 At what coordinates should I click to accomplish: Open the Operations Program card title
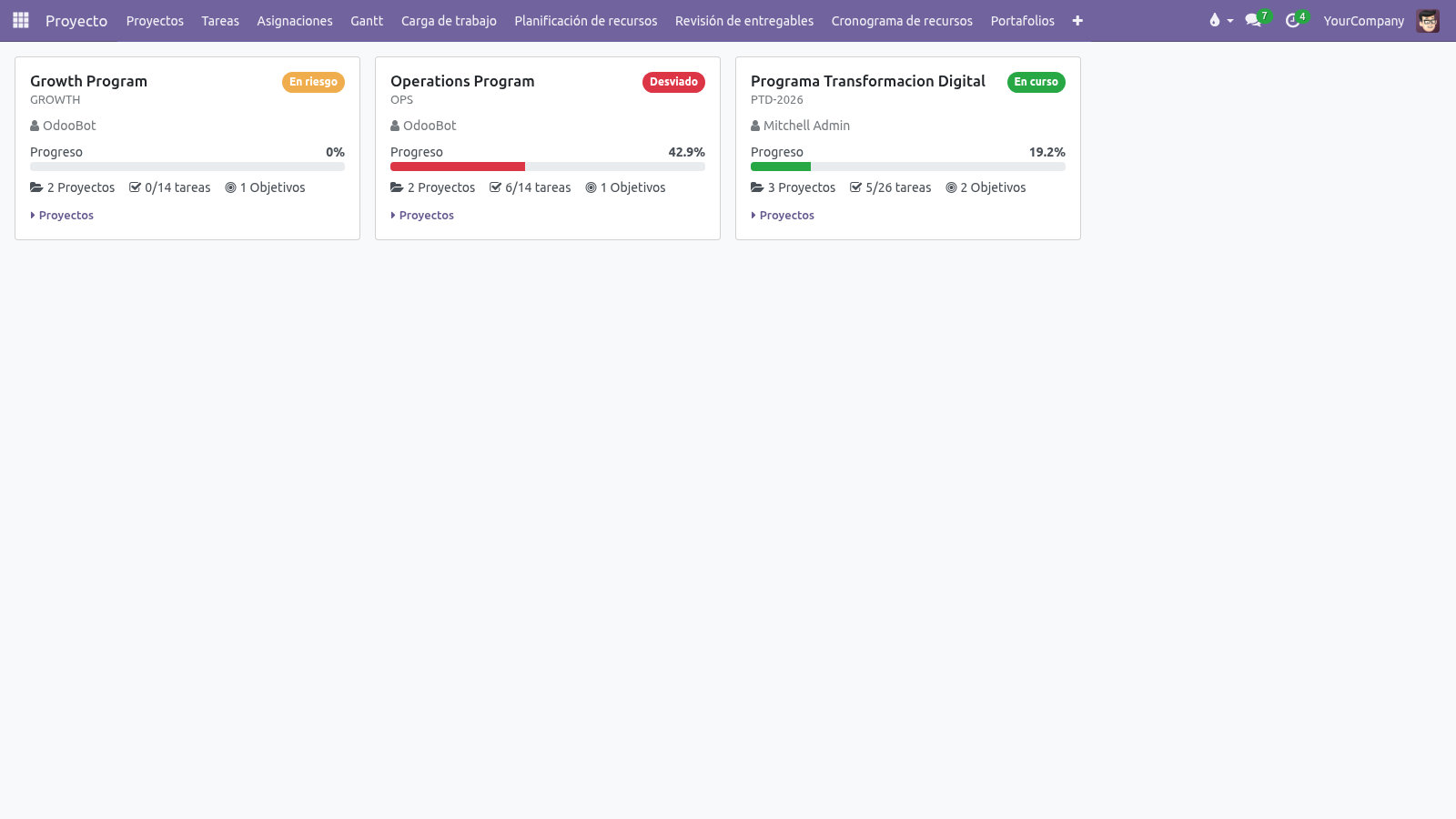pyautogui.click(x=462, y=81)
